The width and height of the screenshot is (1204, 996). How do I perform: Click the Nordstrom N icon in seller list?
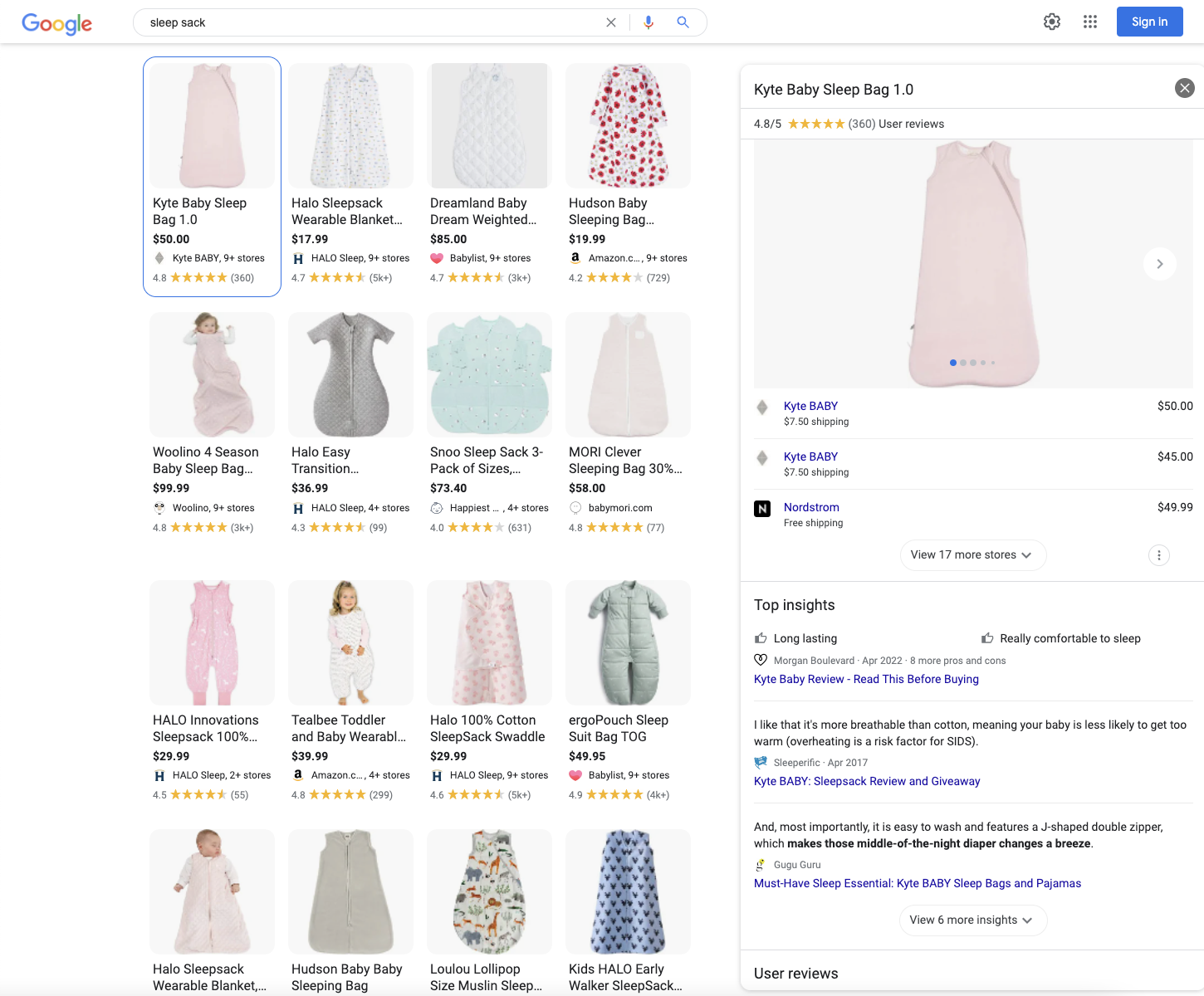point(762,508)
